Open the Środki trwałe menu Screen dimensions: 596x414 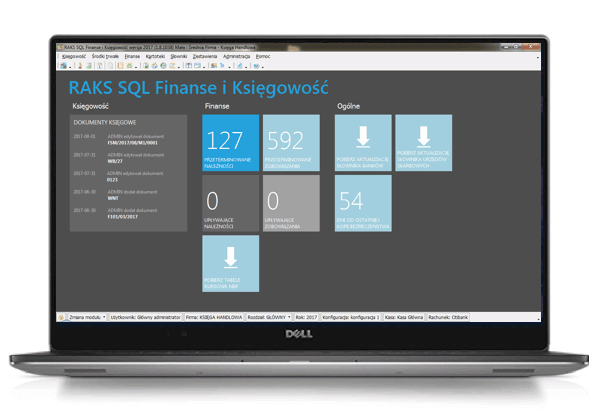105,56
